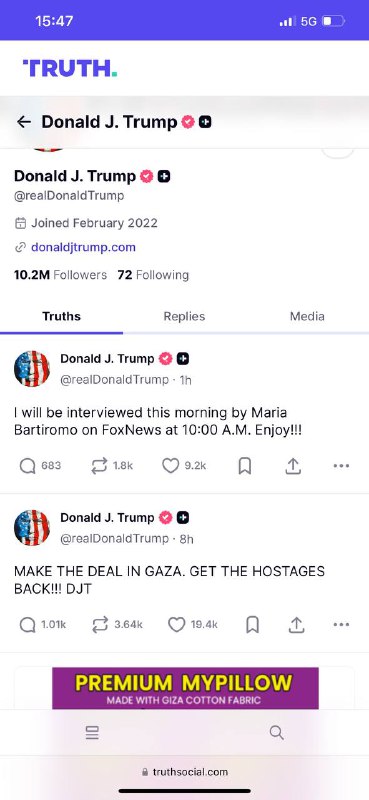Switch to the Media tab

[x=307, y=316]
